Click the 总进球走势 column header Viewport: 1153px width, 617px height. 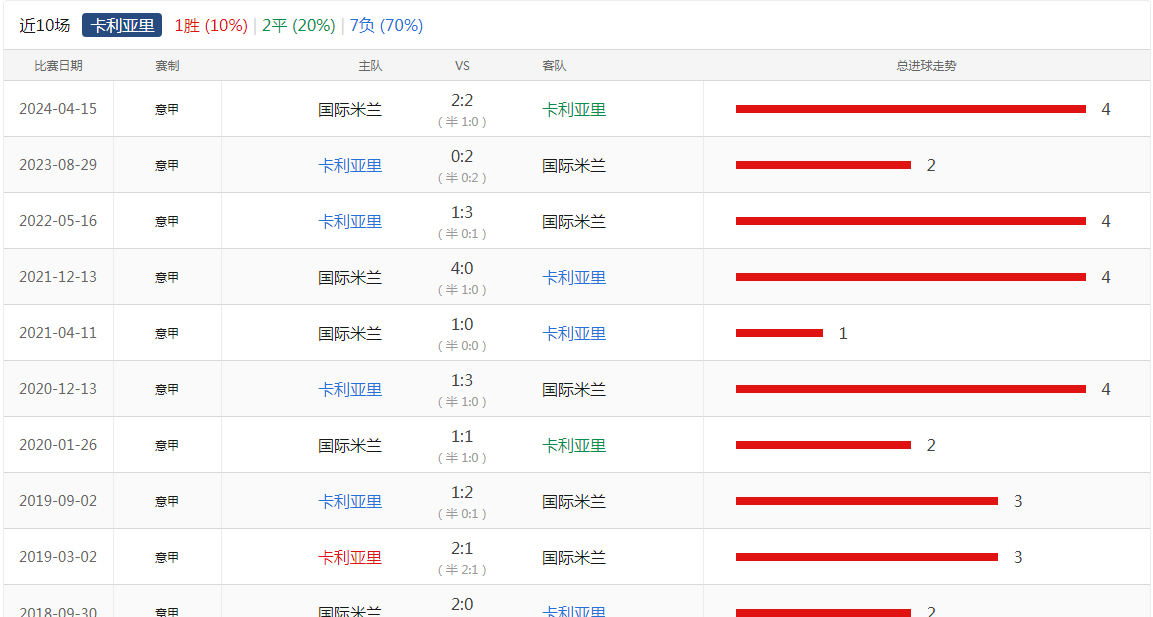(x=926, y=66)
